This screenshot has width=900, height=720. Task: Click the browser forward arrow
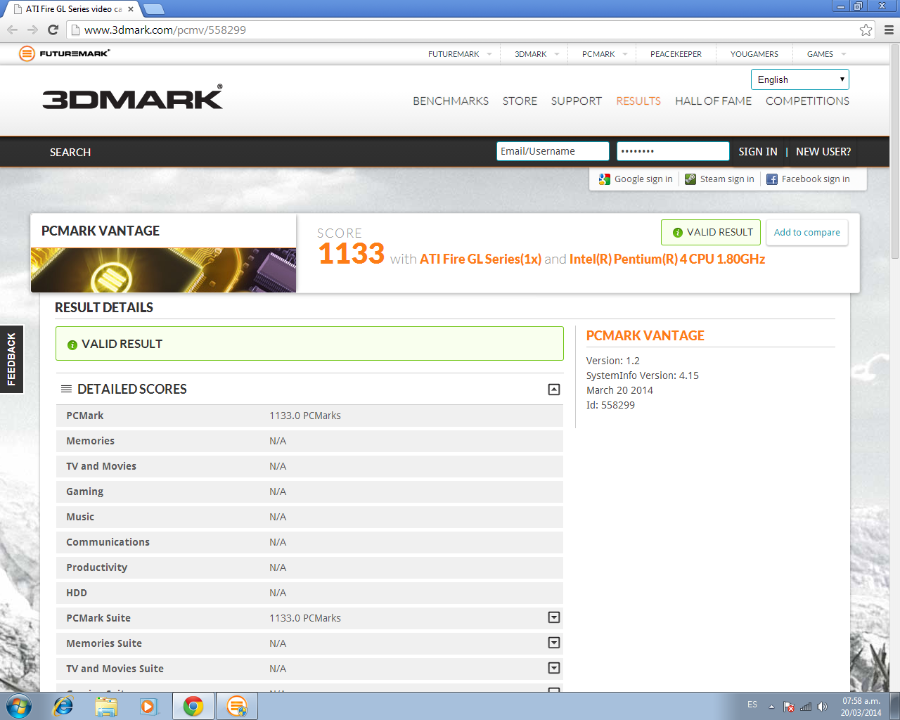tap(33, 30)
